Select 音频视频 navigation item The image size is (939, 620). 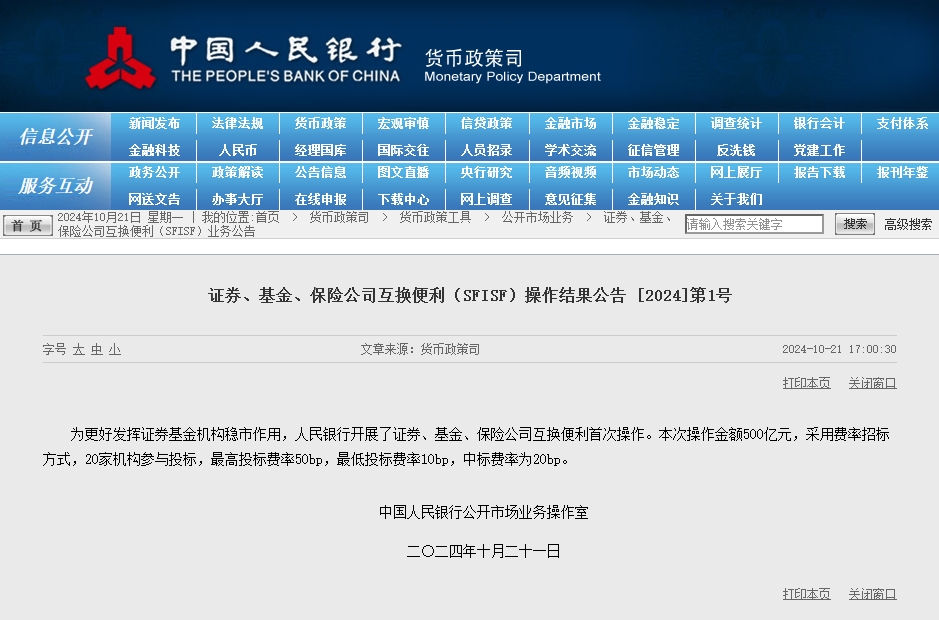tap(570, 173)
